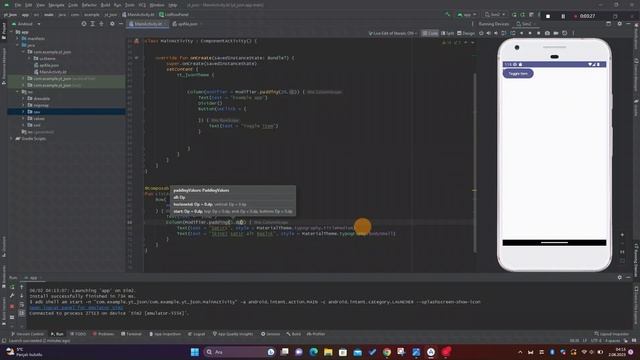
Task: Click the emulator volume up icon
Action: [x=489, y=33]
